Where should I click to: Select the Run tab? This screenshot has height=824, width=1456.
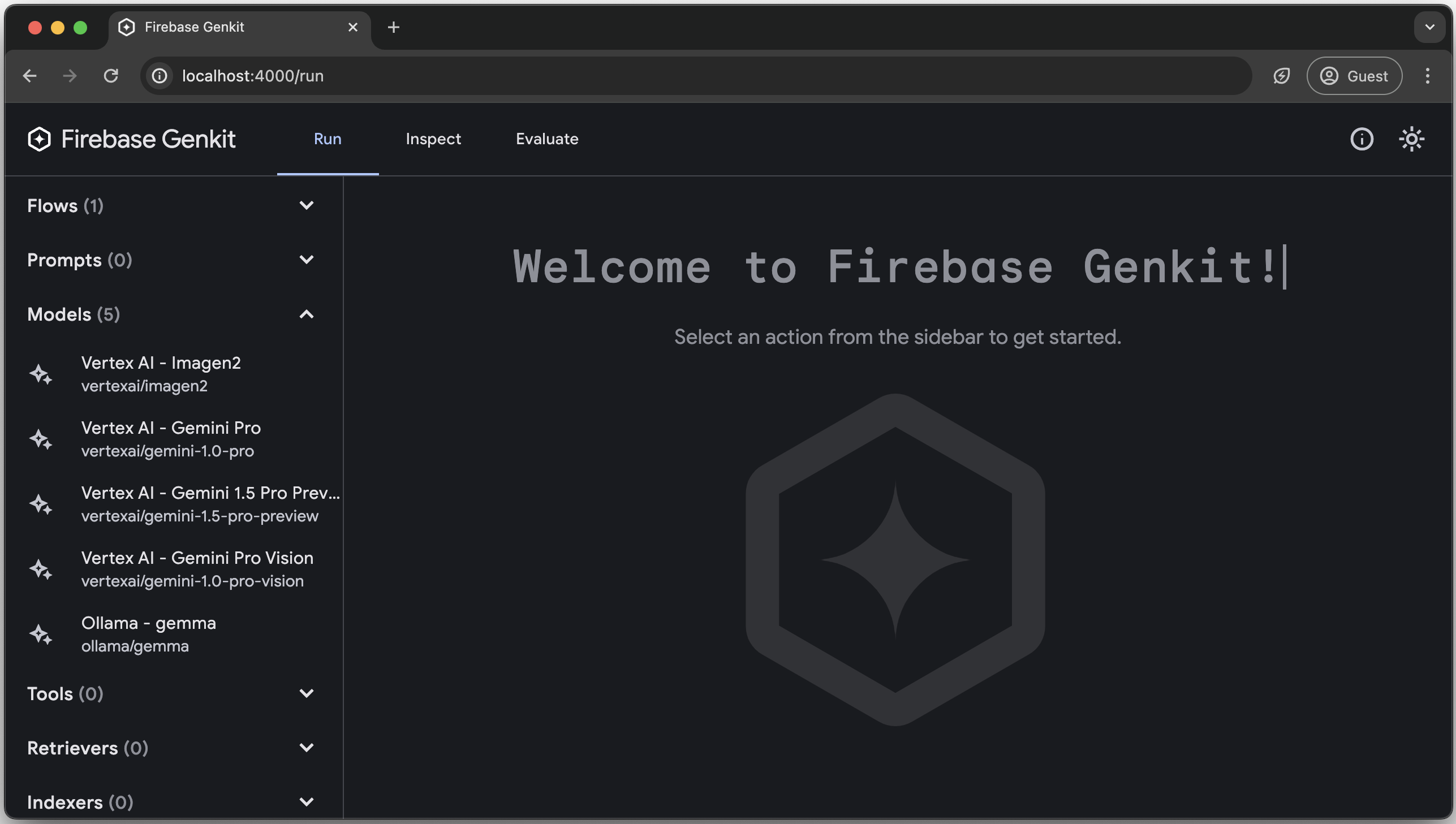pos(327,139)
